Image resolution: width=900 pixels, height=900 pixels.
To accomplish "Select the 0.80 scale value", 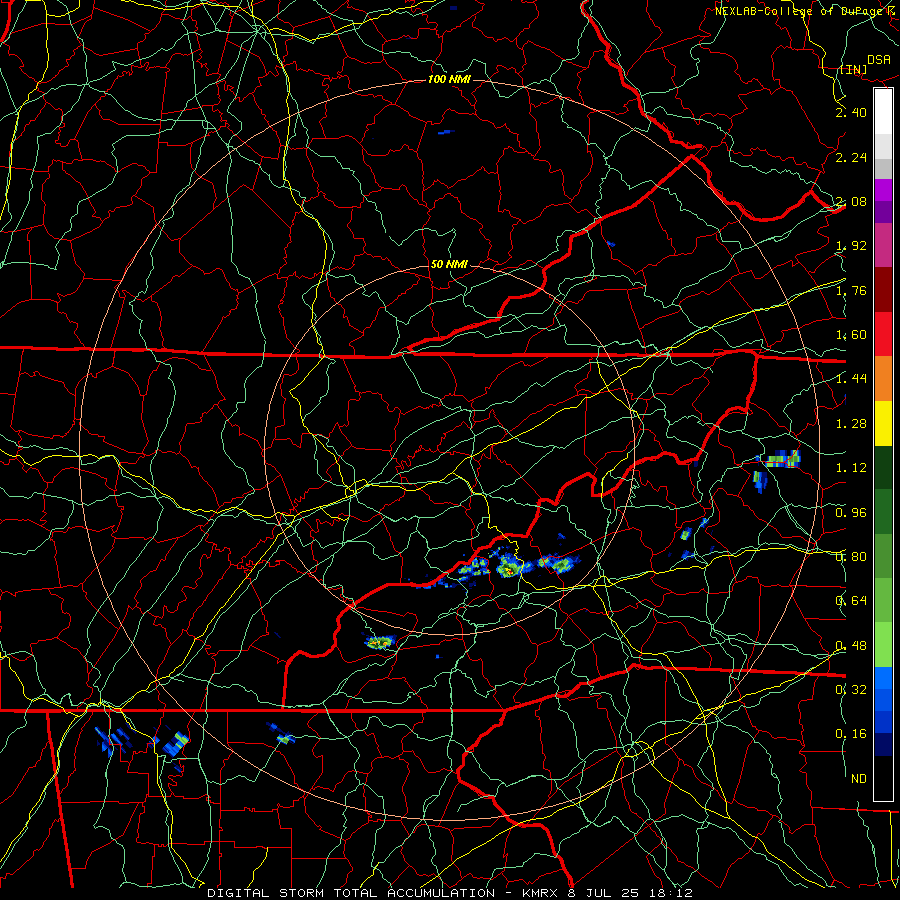I will point(852,557).
